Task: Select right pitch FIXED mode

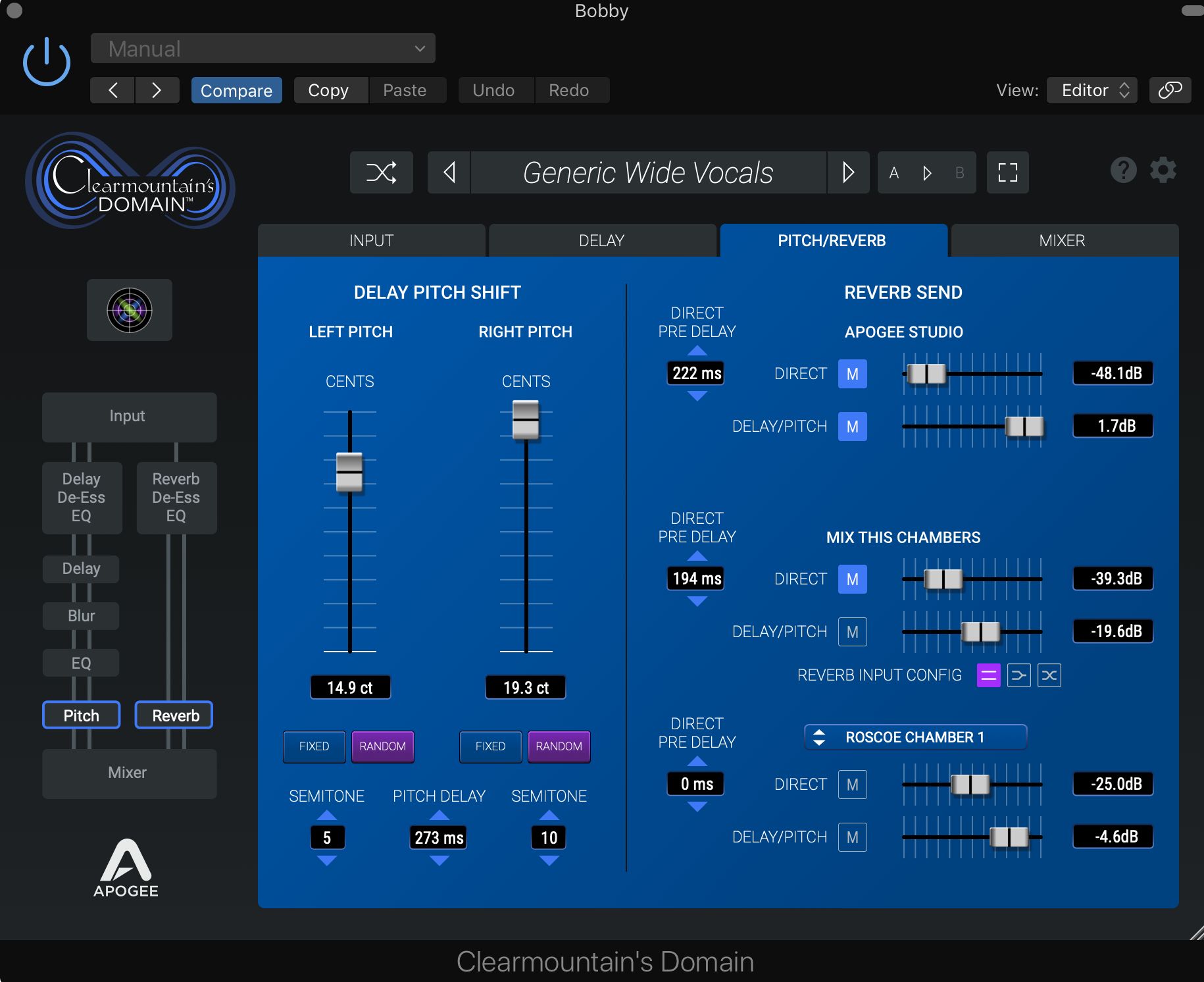Action: point(491,746)
